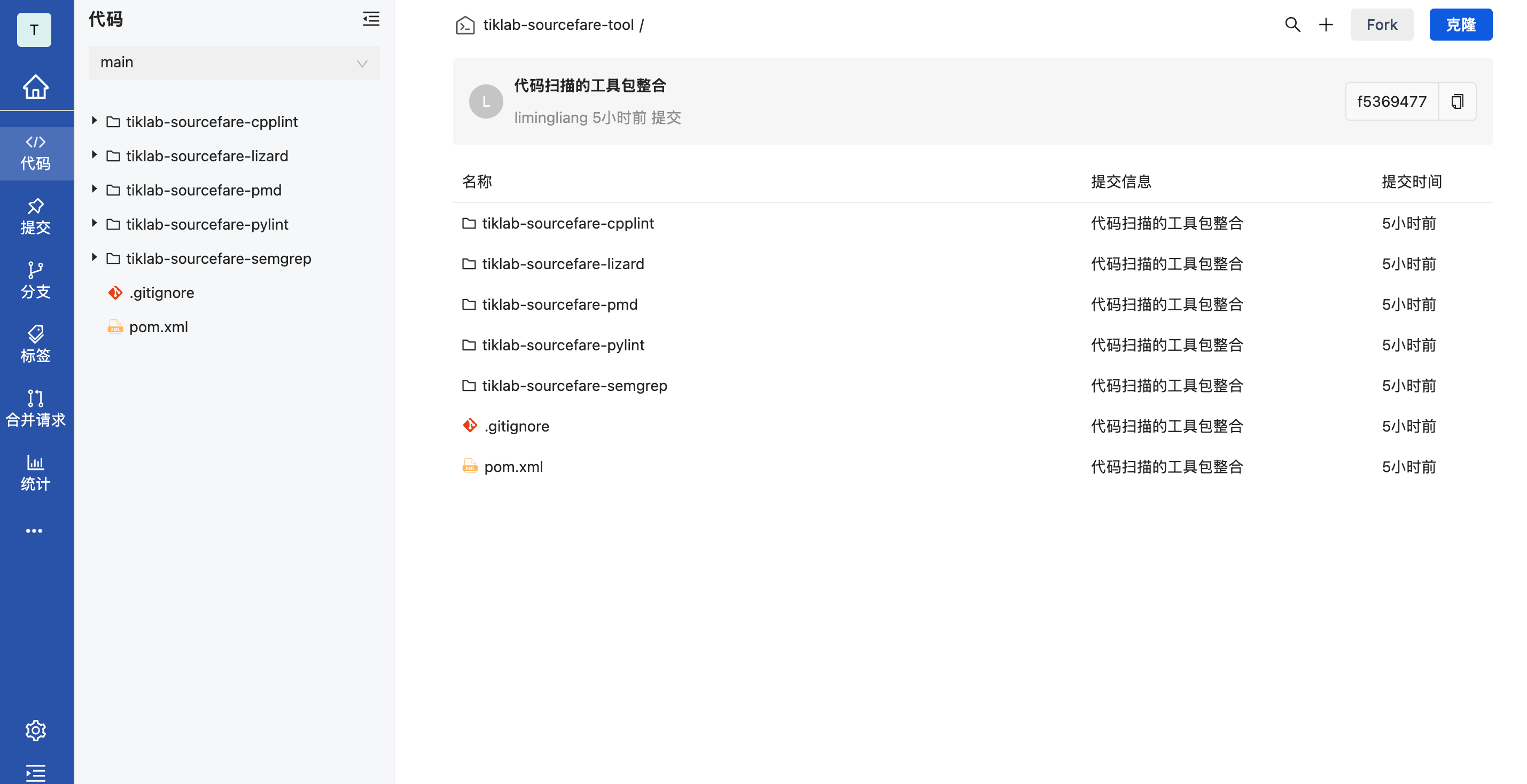The height and width of the screenshot is (784, 1527).
Task: Expand tiklab-sourcefare-cpplint folder in tree
Action: (94, 121)
